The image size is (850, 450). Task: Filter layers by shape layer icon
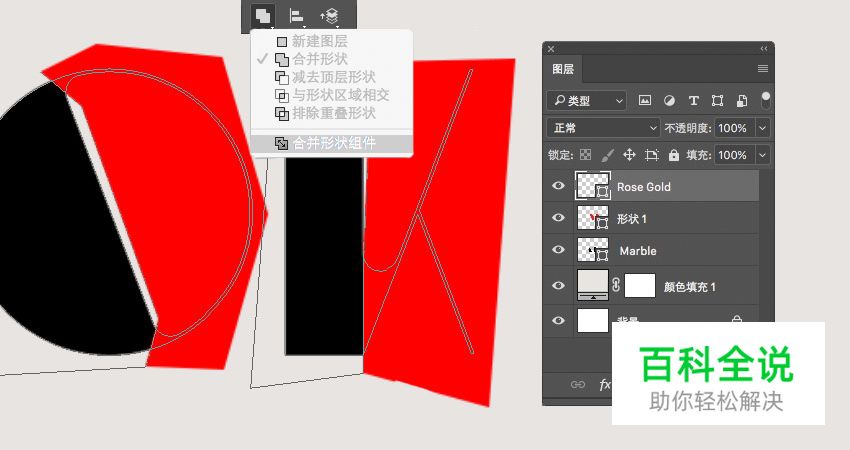717,100
